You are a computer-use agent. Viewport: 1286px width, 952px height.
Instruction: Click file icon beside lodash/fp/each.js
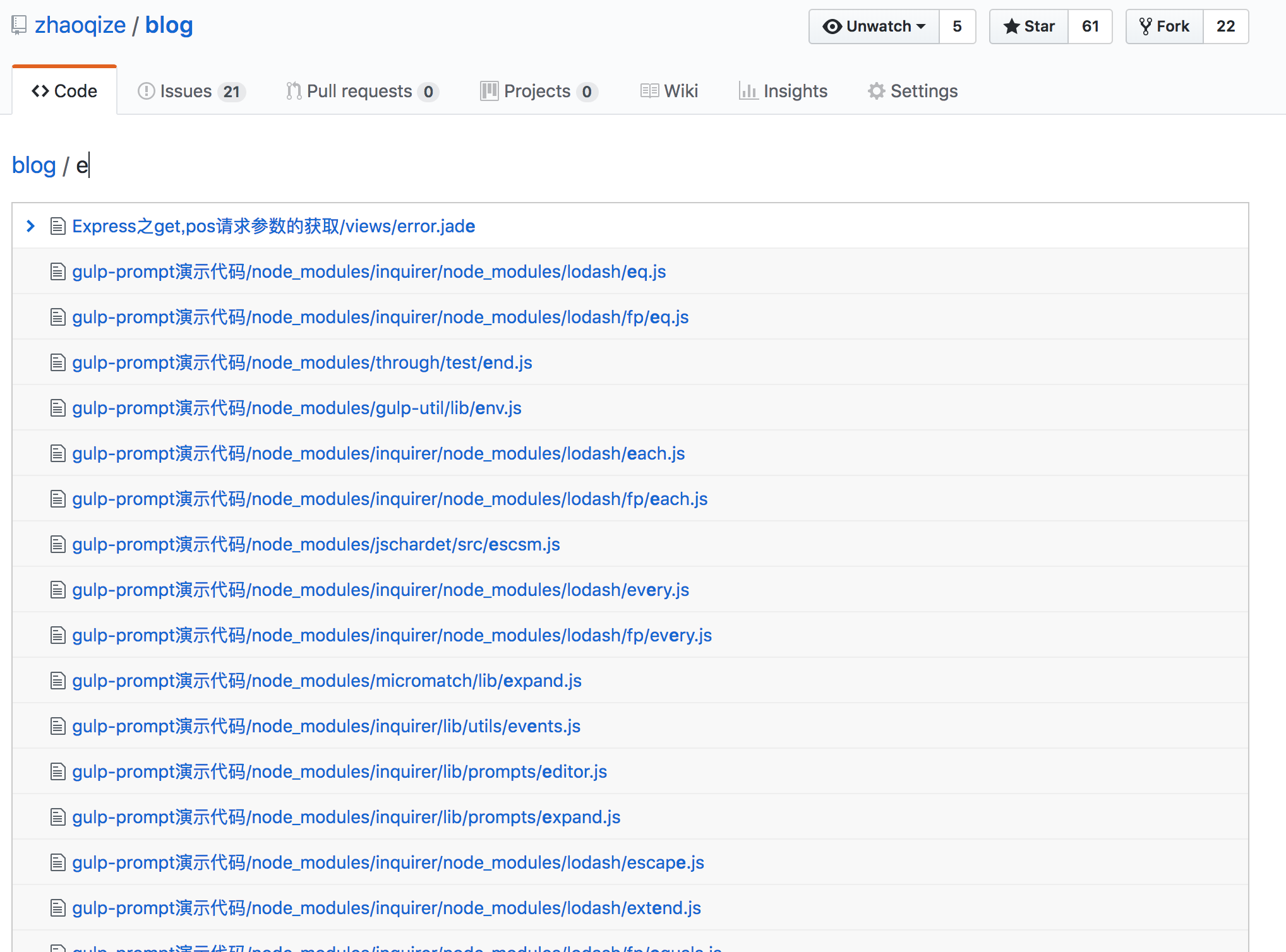click(x=58, y=499)
